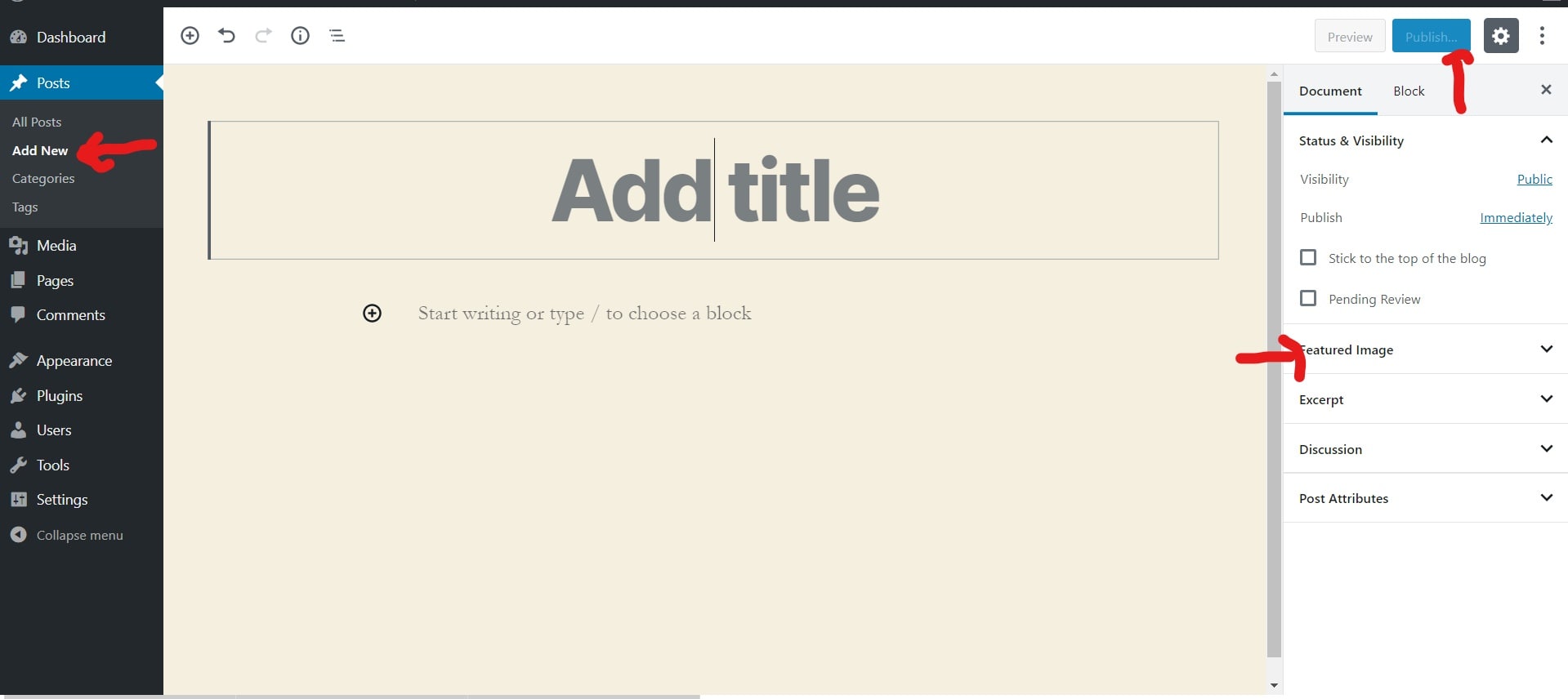
Task: Toggle the settings gear icon
Action: [x=1500, y=36]
